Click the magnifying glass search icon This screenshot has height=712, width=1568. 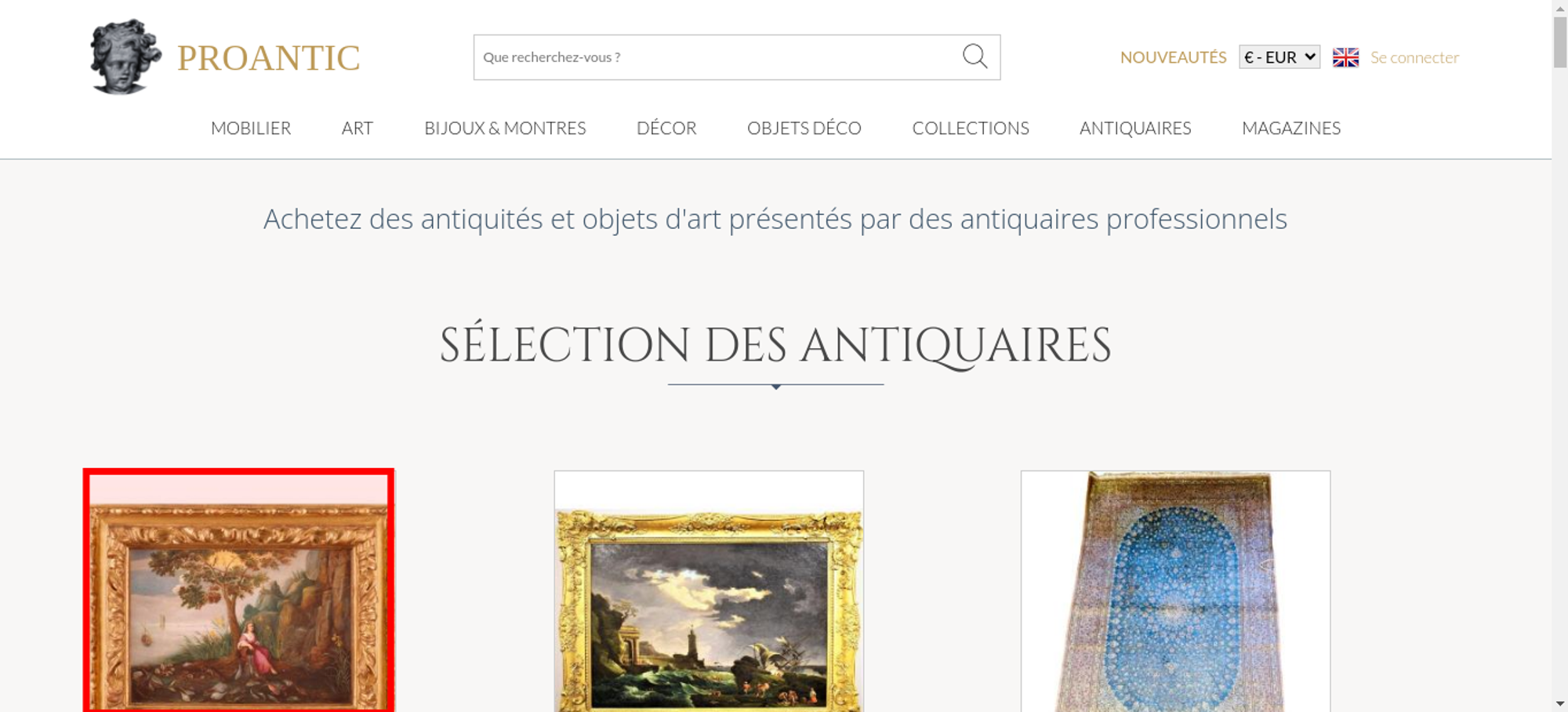tap(975, 56)
